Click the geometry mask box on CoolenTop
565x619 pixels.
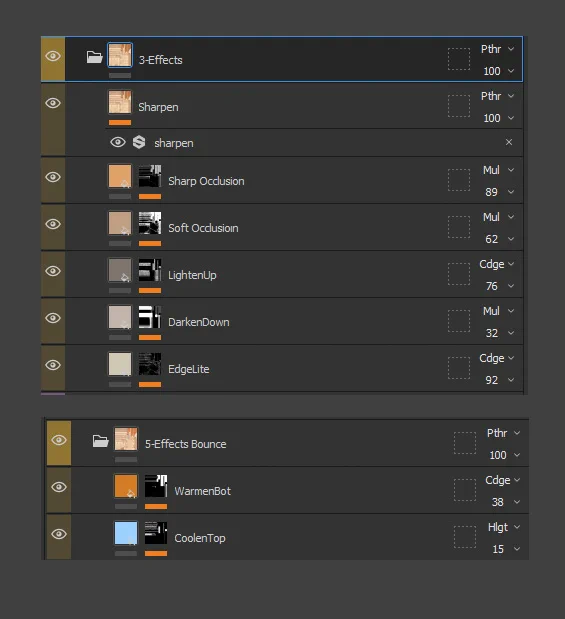tap(465, 537)
